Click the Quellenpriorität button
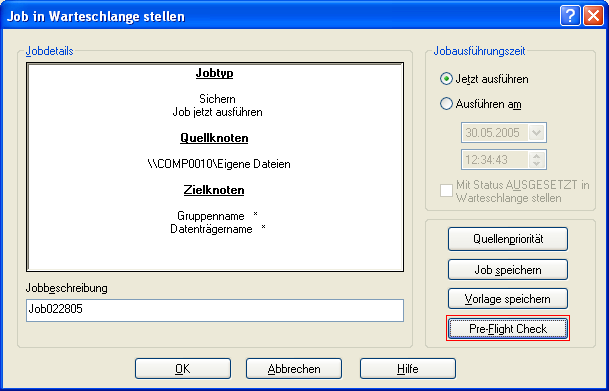Screen dimensions: 609x391 click(508, 239)
